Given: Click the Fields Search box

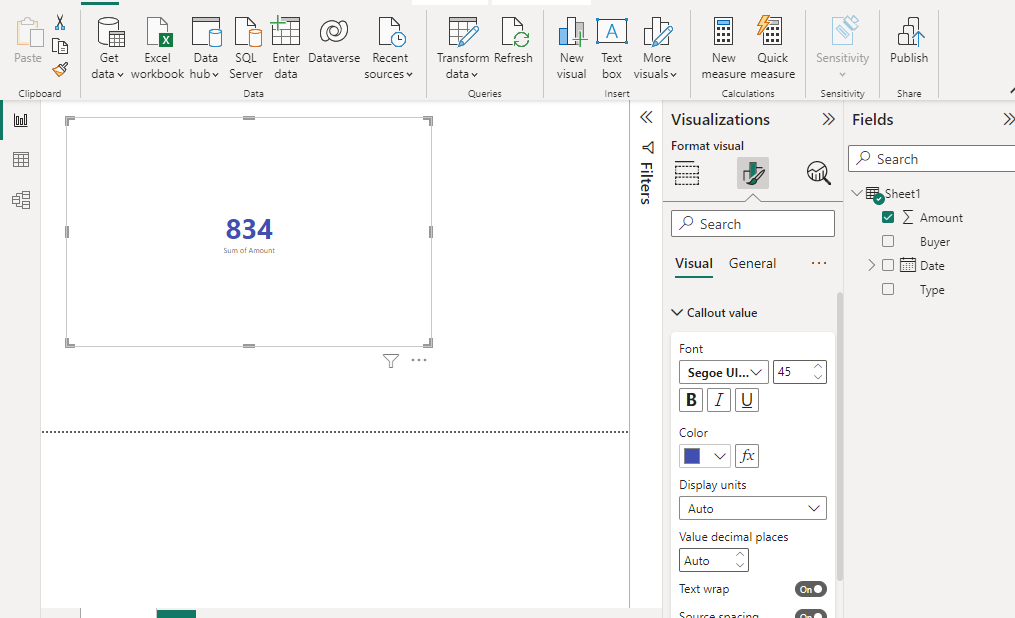Looking at the screenshot, I should tap(932, 159).
